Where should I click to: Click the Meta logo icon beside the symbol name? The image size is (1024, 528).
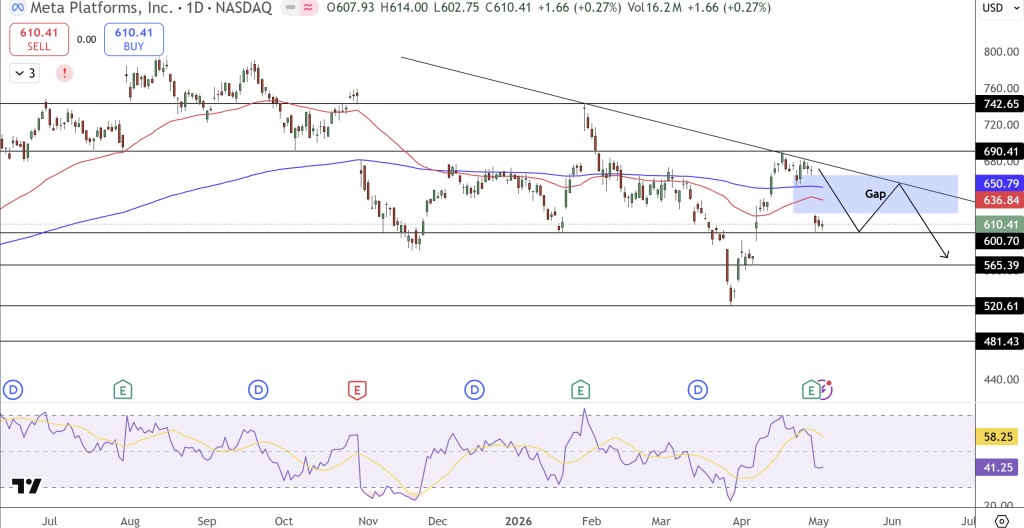[x=18, y=8]
